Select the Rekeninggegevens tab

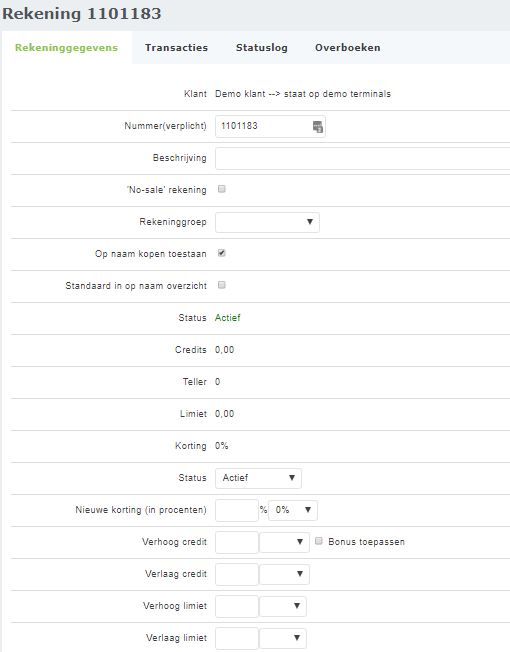tap(67, 47)
